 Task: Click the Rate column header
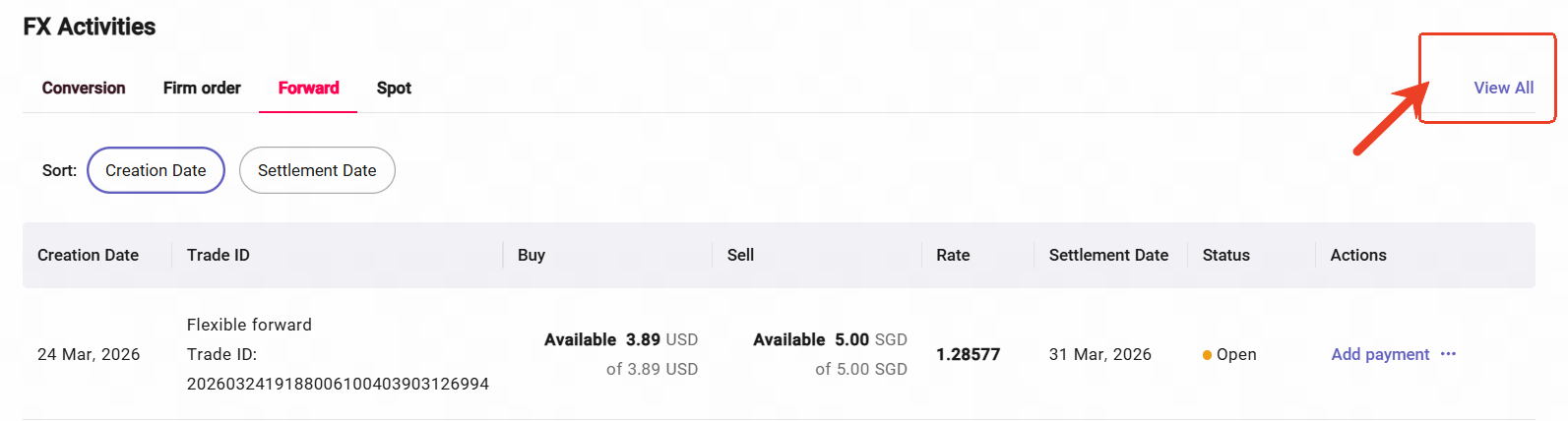pyautogui.click(x=953, y=255)
